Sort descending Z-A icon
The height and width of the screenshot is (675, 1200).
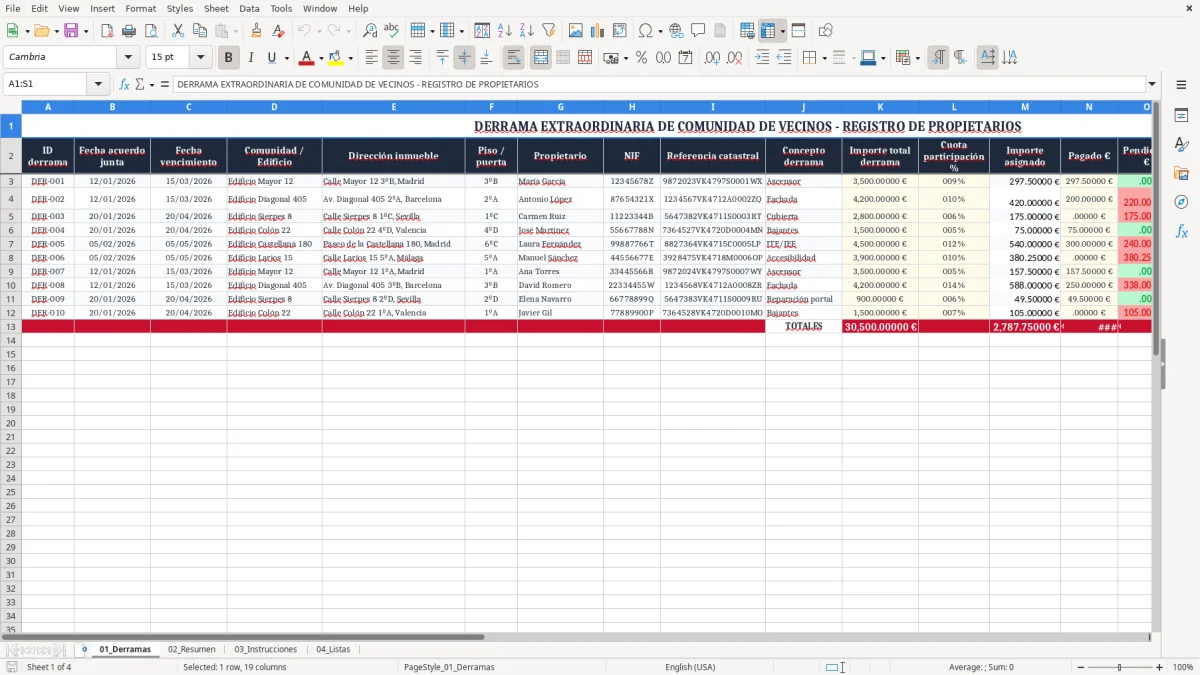(526, 31)
